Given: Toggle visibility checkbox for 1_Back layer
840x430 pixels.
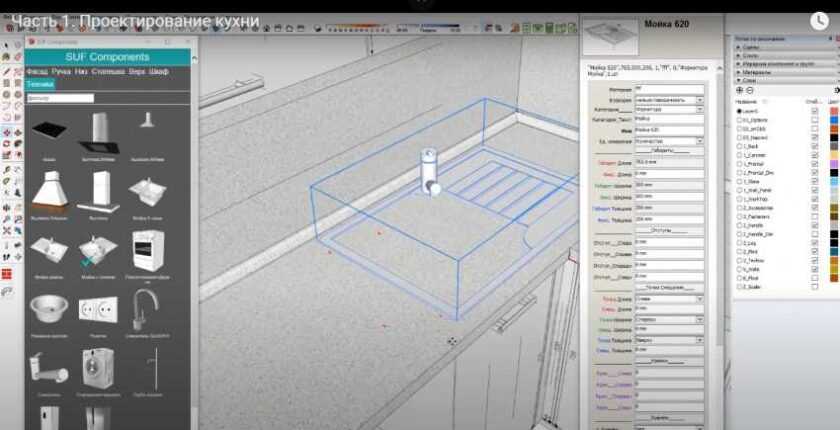Looking at the screenshot, I should coord(814,146).
